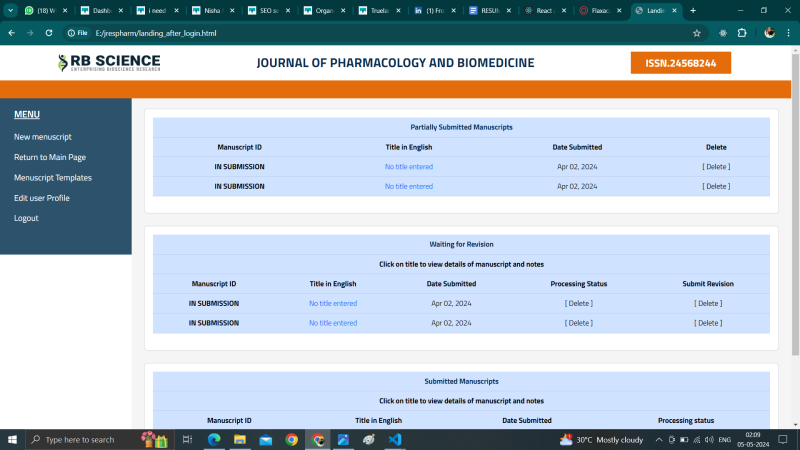800x450 pixels.
Task: Open File Explorer from the taskbar
Action: [239, 439]
